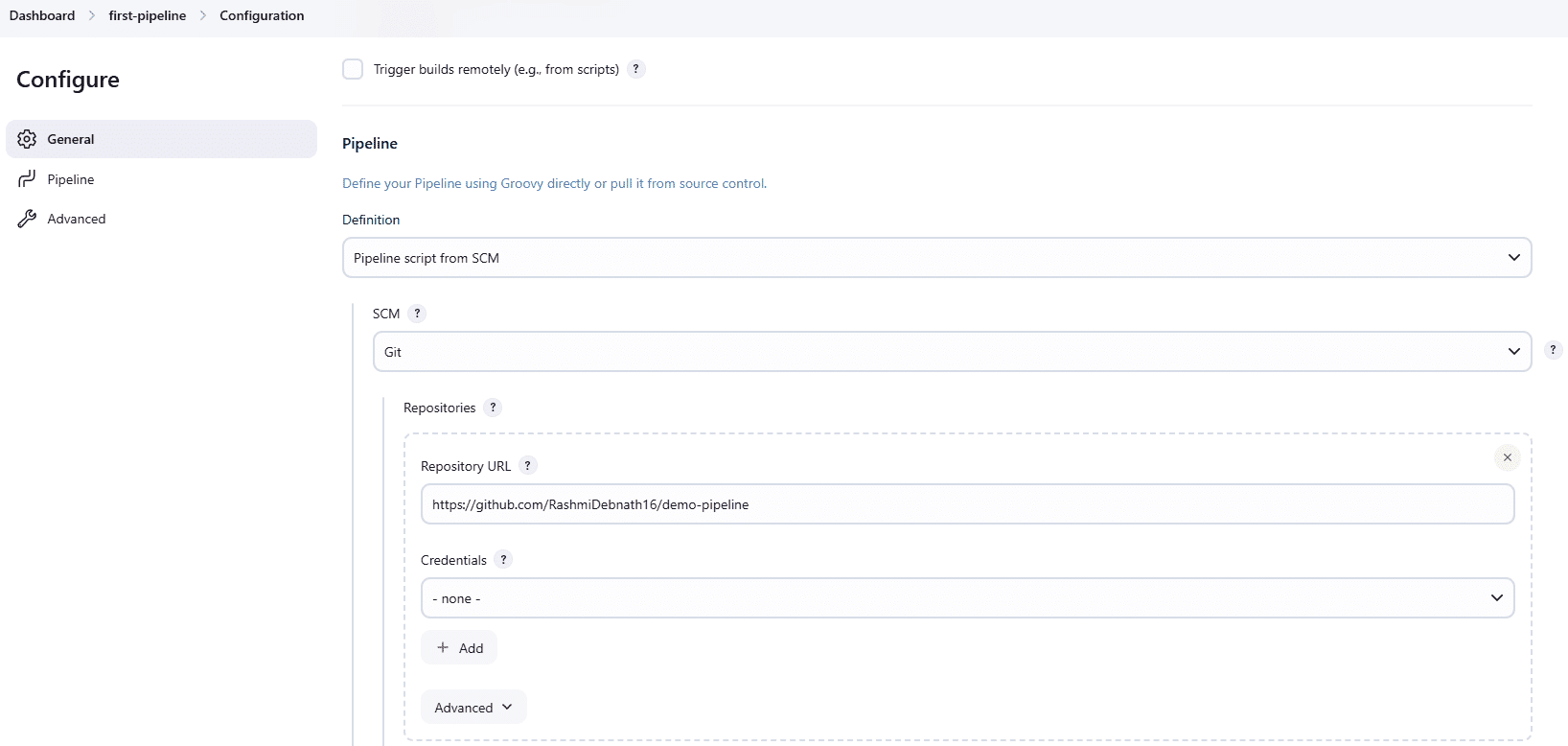The width and height of the screenshot is (1568, 746).
Task: Open first-pipeline breadcrumb link
Action: click(148, 15)
